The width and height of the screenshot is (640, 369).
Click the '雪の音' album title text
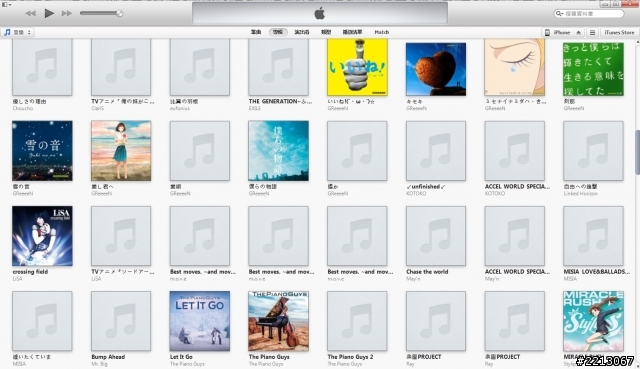point(21,187)
